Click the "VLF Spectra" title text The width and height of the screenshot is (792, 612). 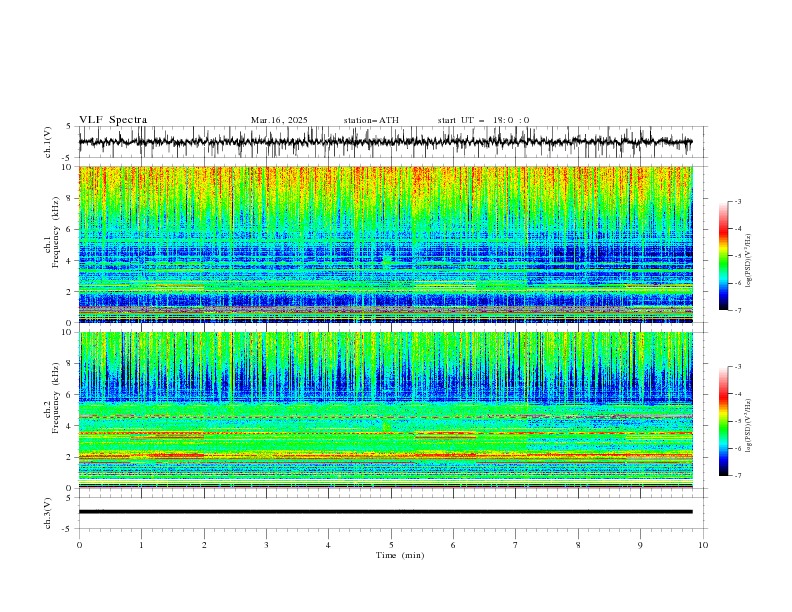pyautogui.click(x=113, y=120)
